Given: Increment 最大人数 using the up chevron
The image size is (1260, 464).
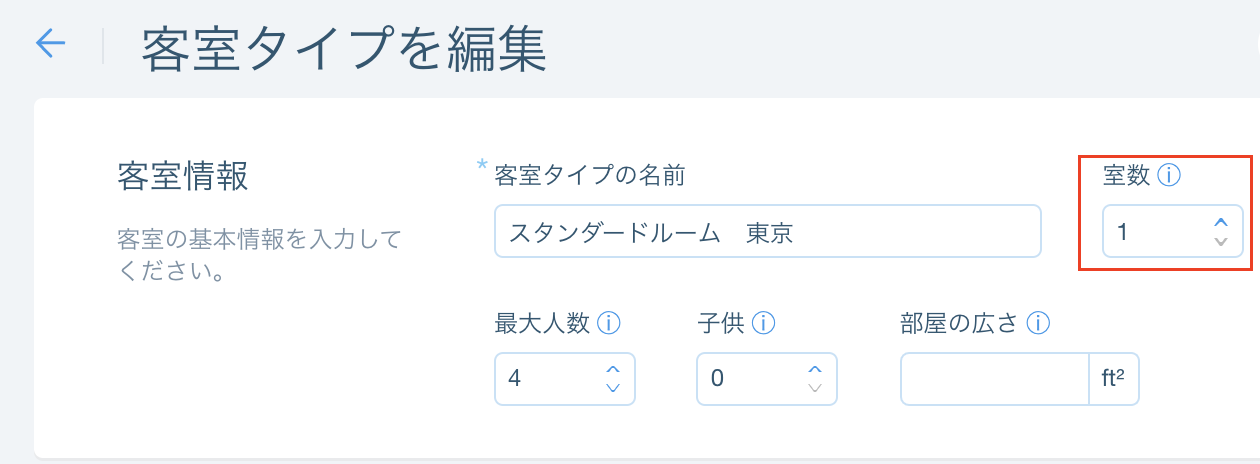Looking at the screenshot, I should pyautogui.click(x=613, y=370).
